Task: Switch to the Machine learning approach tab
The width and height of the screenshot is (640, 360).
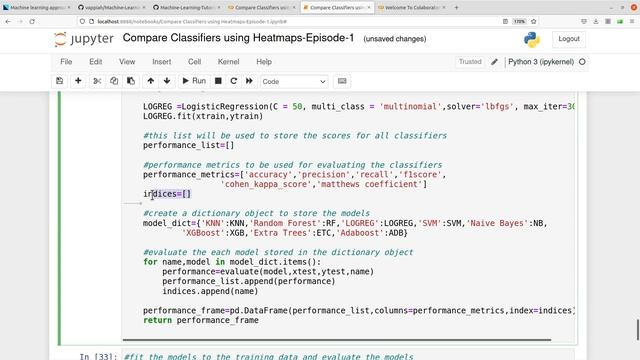Action: (37, 7)
